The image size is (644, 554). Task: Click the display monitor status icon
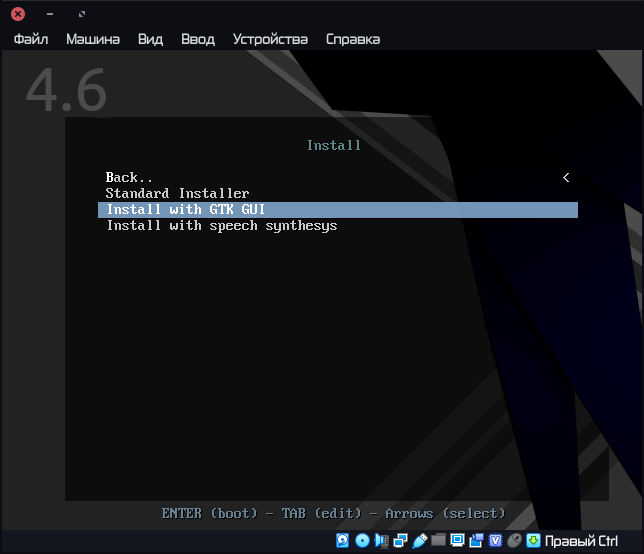tap(457, 541)
